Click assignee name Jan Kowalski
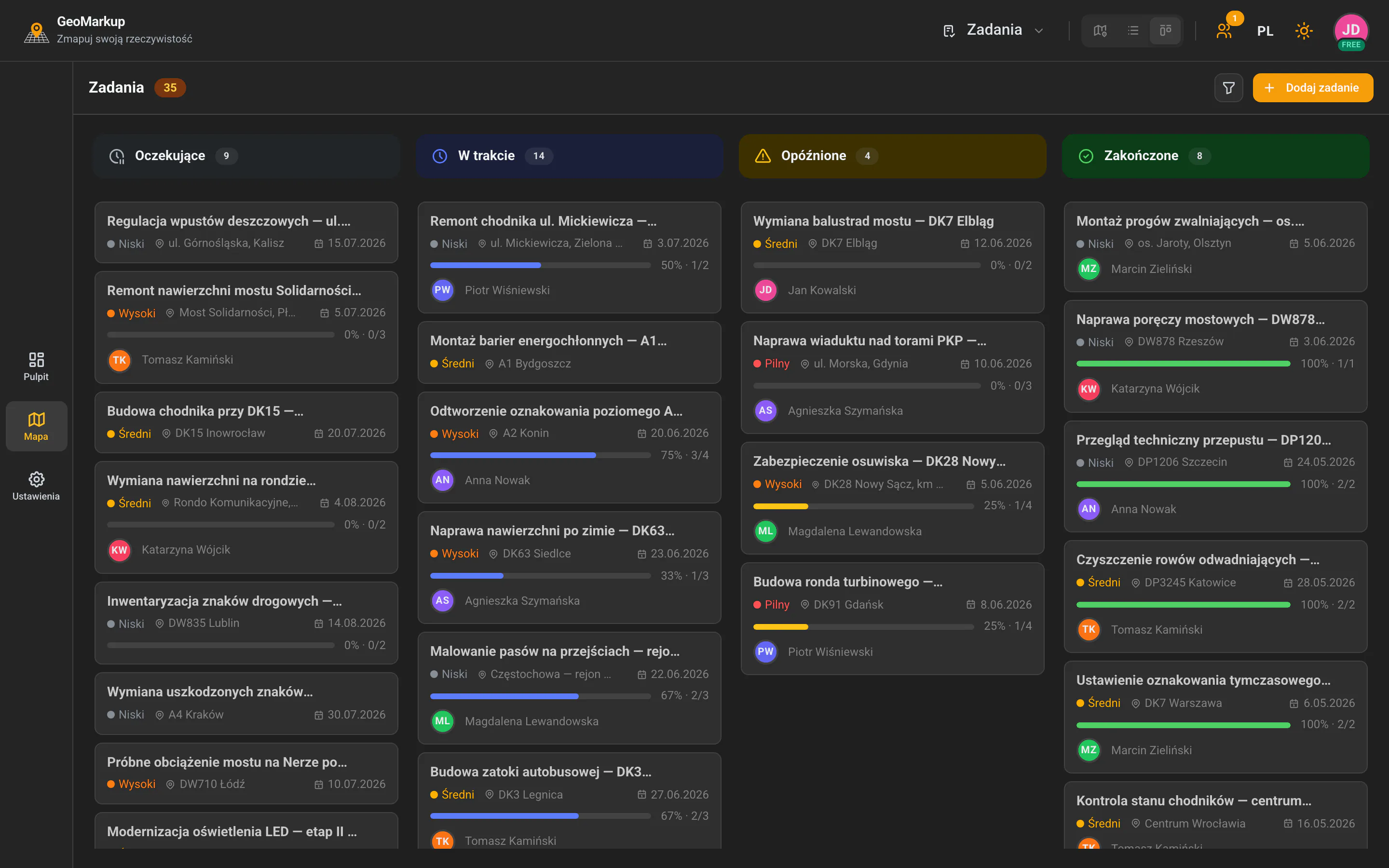1389x868 pixels. tap(821, 290)
